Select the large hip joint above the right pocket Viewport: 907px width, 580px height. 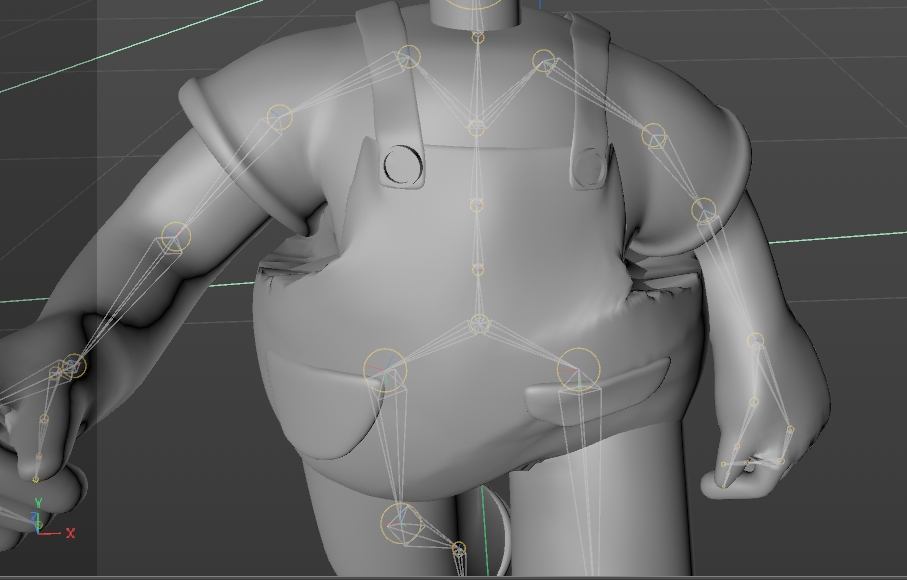coord(578,370)
